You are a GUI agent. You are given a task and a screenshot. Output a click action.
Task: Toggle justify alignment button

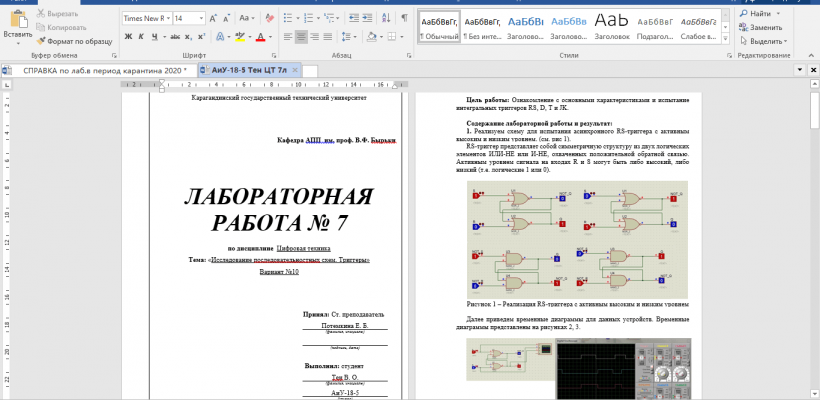[x=328, y=37]
